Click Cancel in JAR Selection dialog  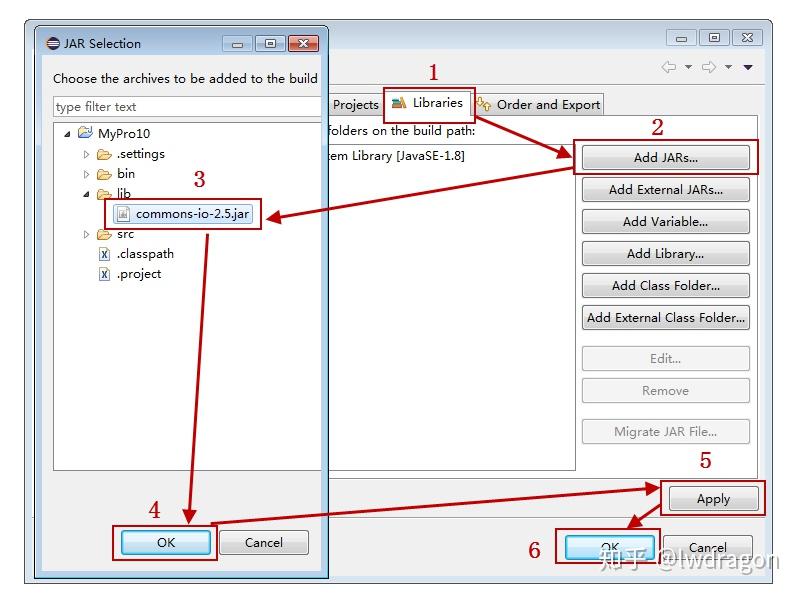tap(264, 542)
